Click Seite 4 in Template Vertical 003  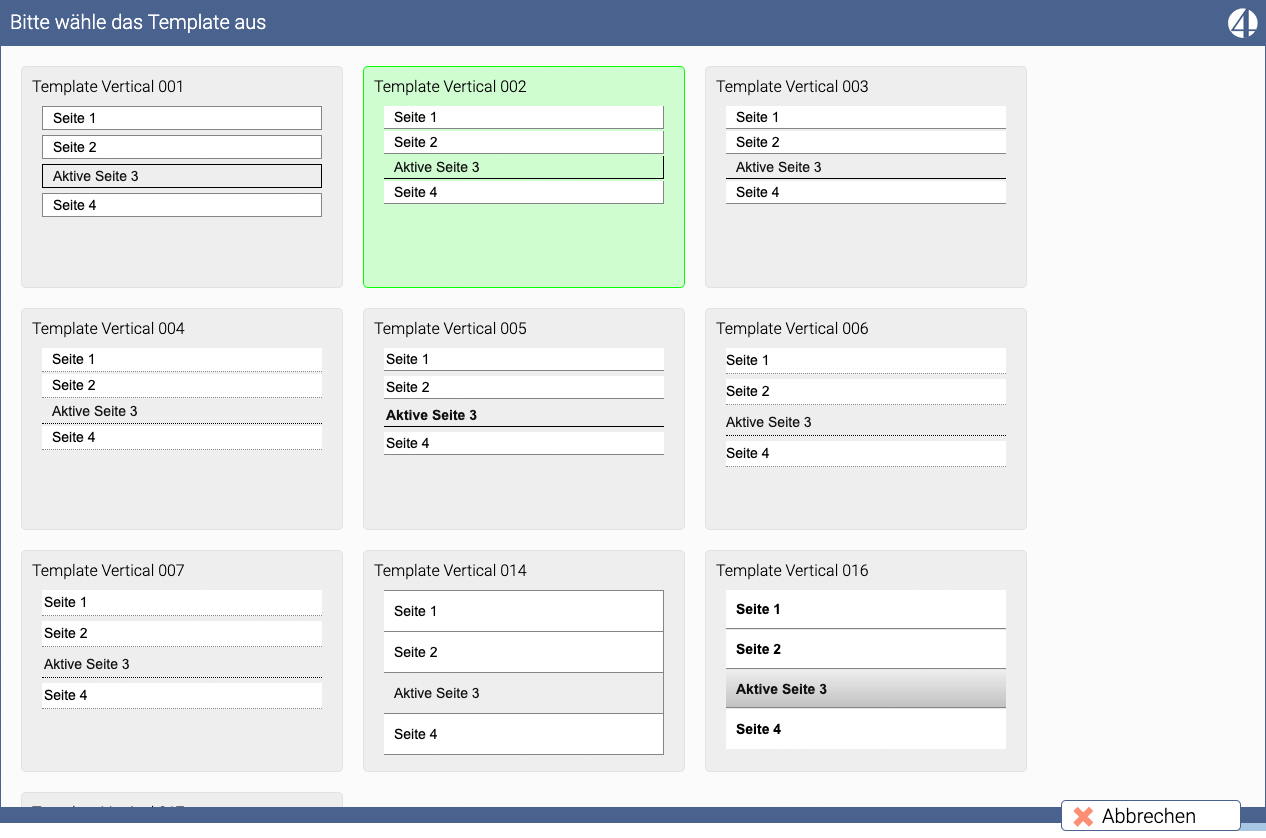[866, 192]
